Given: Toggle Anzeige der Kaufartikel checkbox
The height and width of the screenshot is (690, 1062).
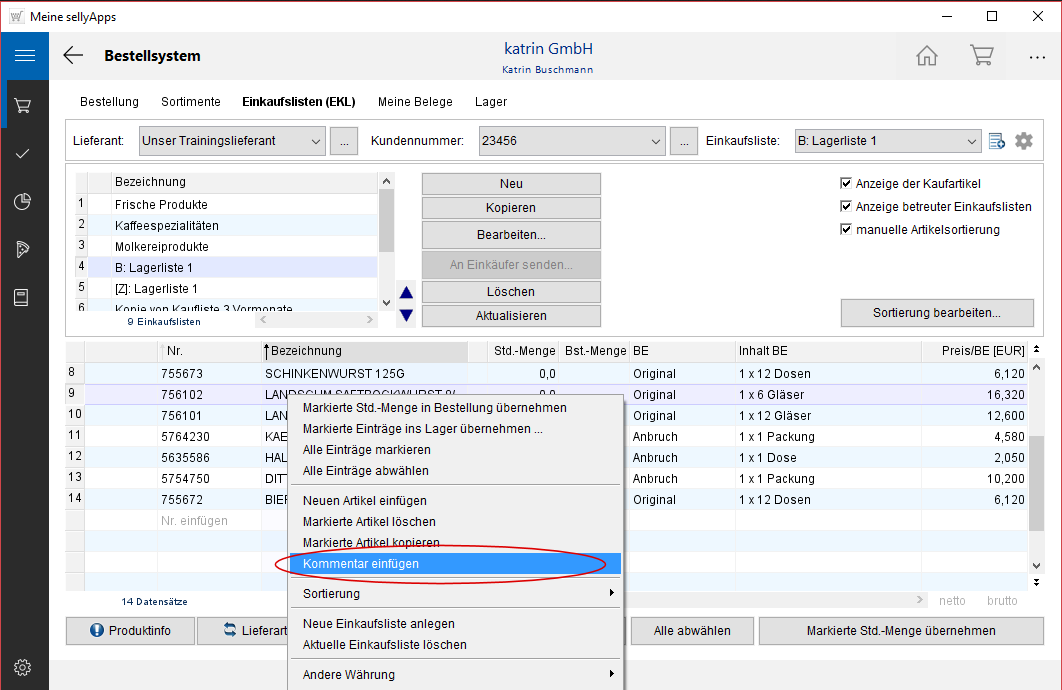Looking at the screenshot, I should tap(846, 184).
